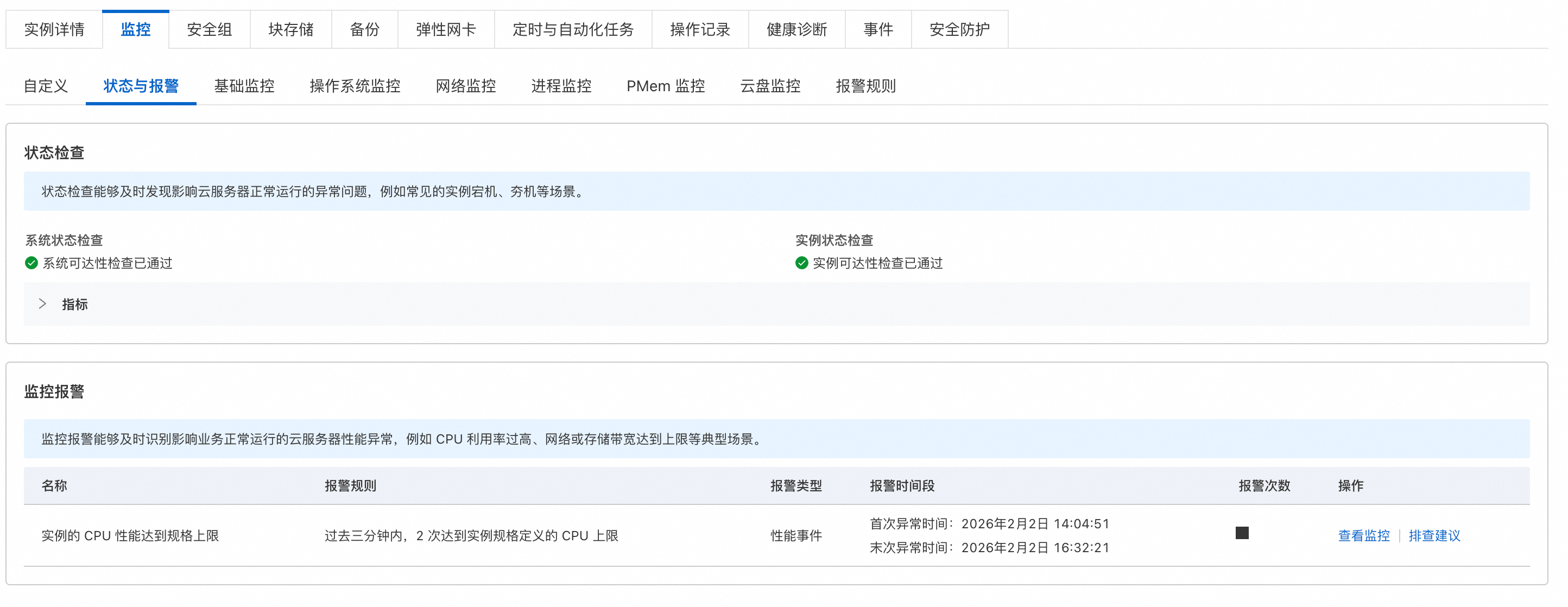
Task: Open the 查看监控 link
Action: pos(1363,536)
